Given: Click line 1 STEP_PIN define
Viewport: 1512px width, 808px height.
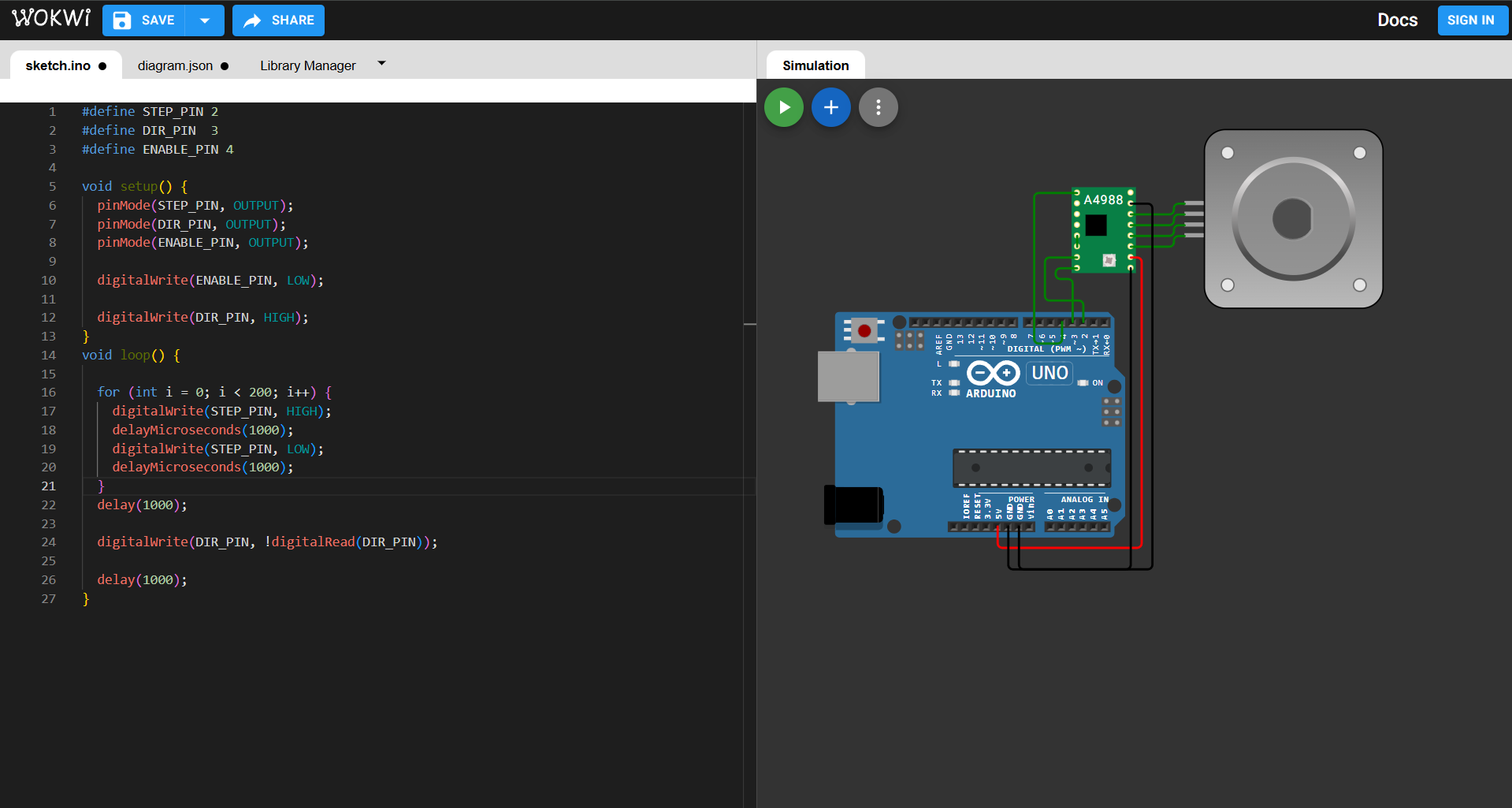Looking at the screenshot, I should coord(150,112).
